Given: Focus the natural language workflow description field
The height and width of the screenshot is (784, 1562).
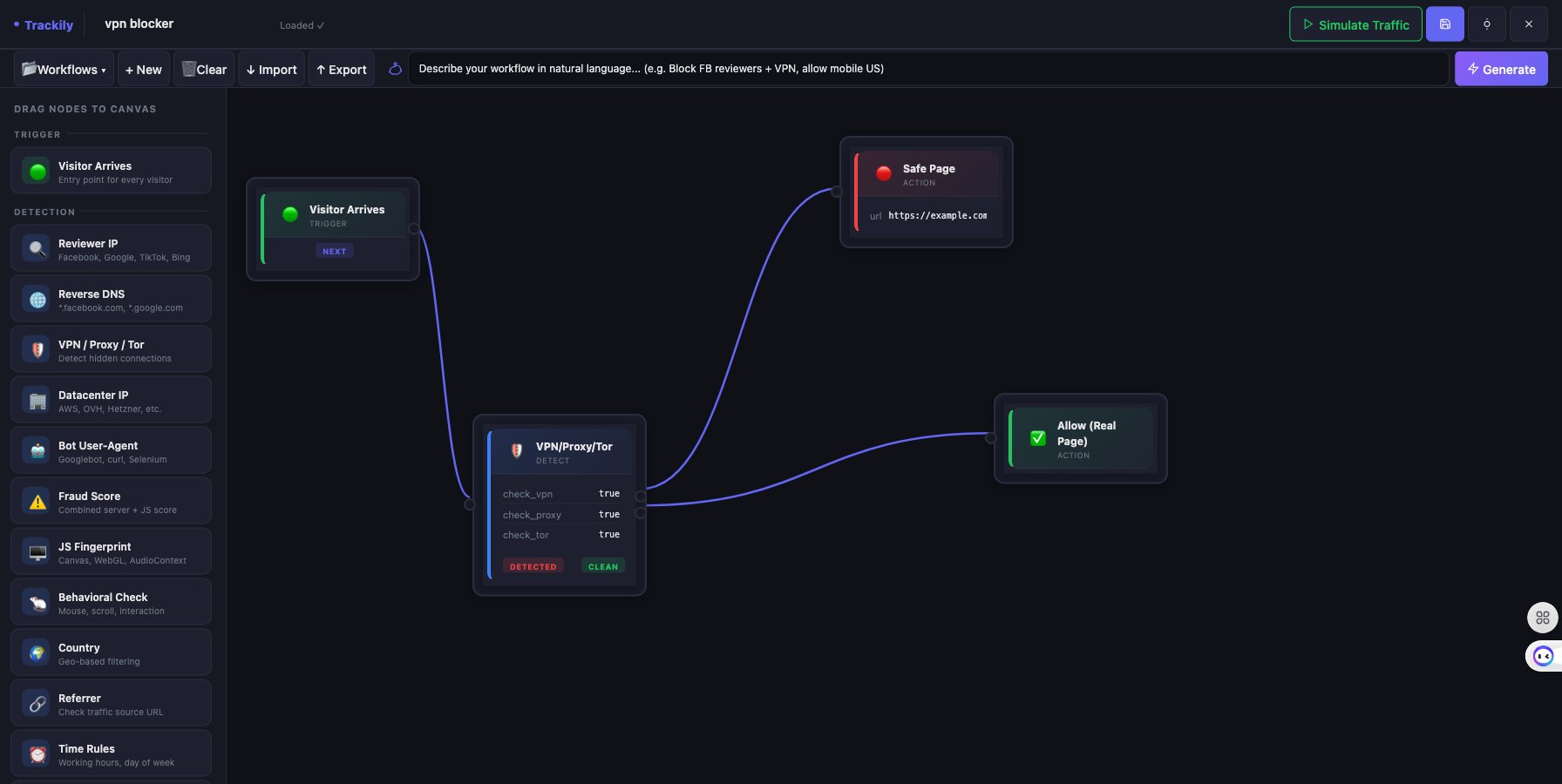Looking at the screenshot, I should tap(928, 69).
